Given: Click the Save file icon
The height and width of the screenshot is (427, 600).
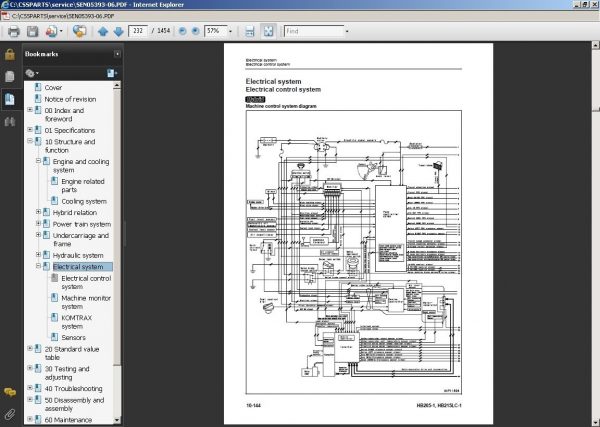Looking at the screenshot, I should point(33,31).
